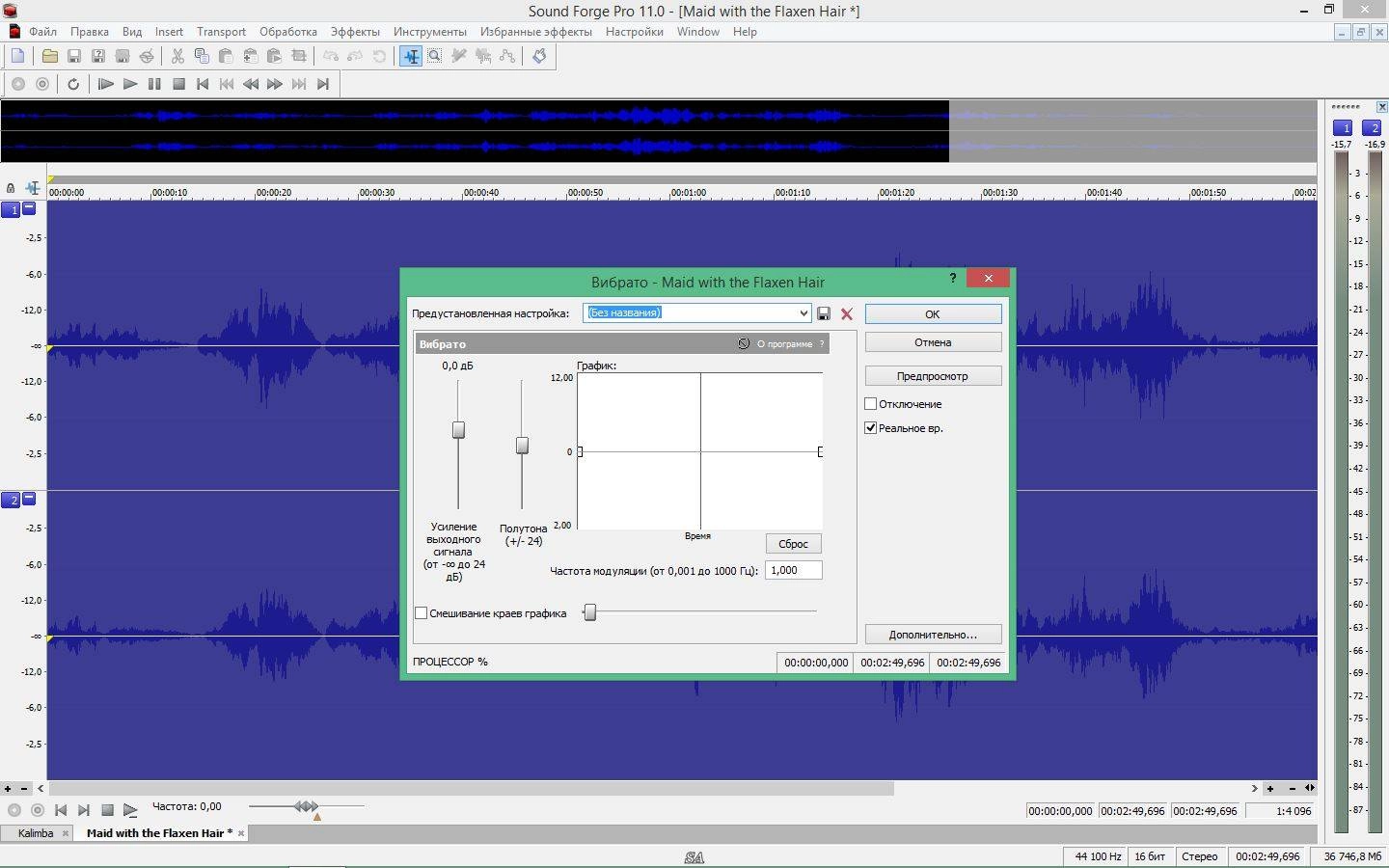Image resolution: width=1389 pixels, height=868 pixels.
Task: Open the Инструменты menu
Action: [430, 32]
